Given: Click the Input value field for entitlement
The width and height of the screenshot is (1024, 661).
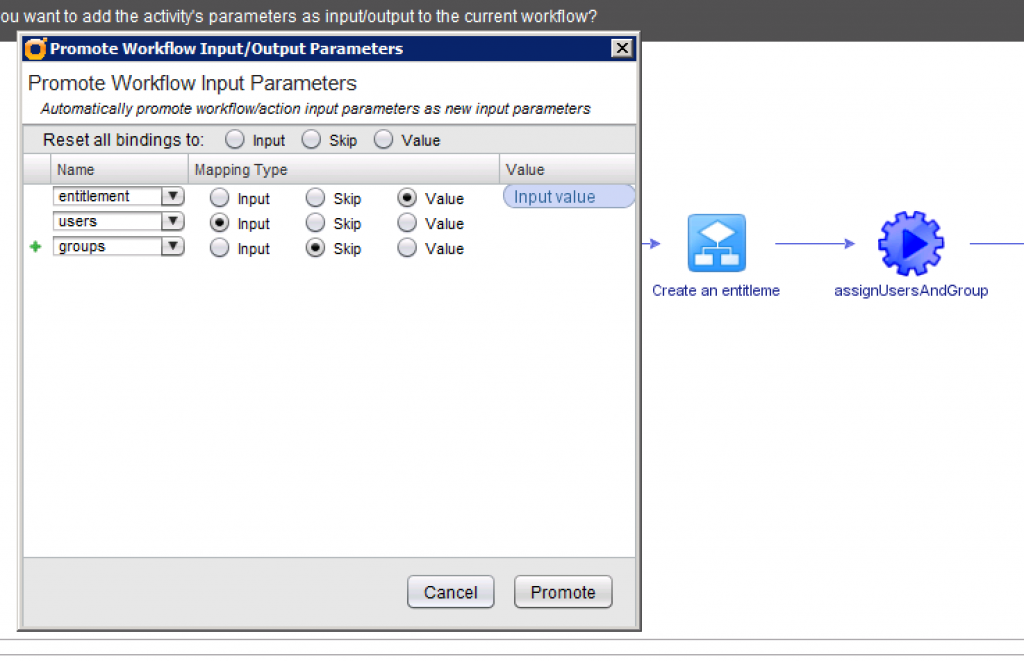Looking at the screenshot, I should pos(568,197).
